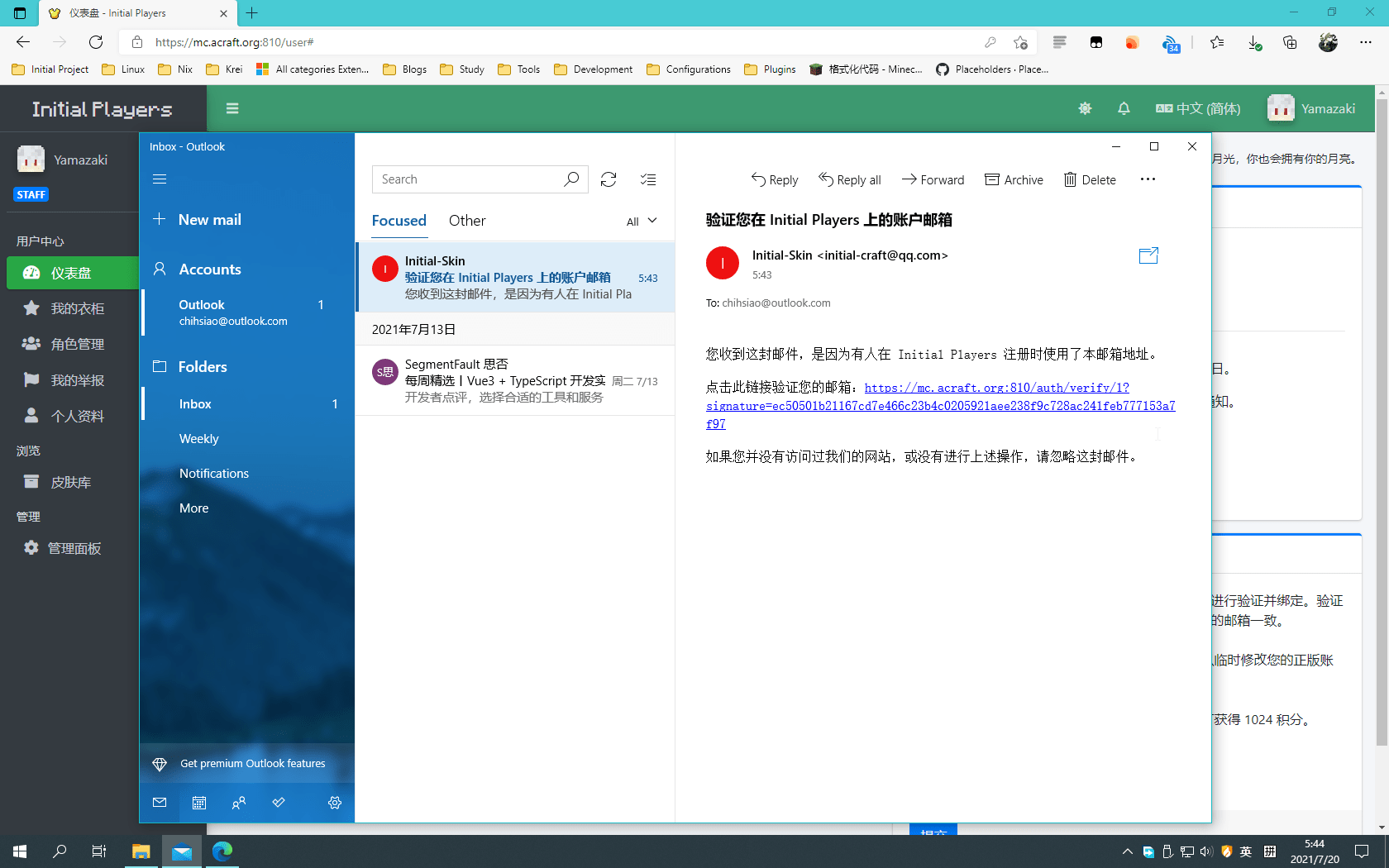Open 管理面板 admin panel
The height and width of the screenshot is (868, 1389).
coord(72,547)
